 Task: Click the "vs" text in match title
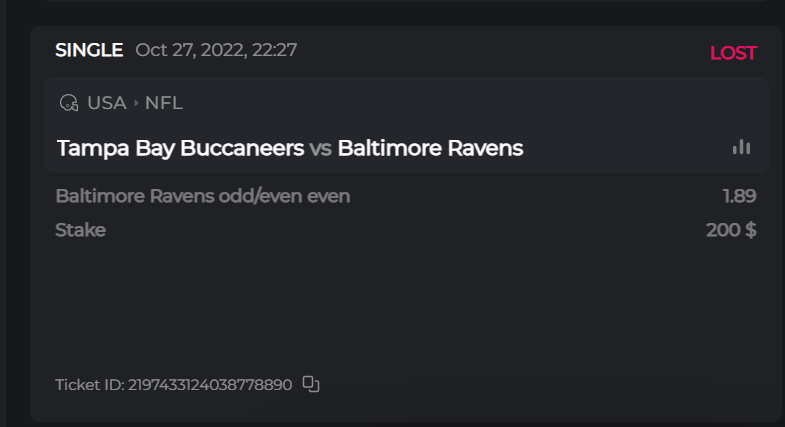tap(320, 149)
